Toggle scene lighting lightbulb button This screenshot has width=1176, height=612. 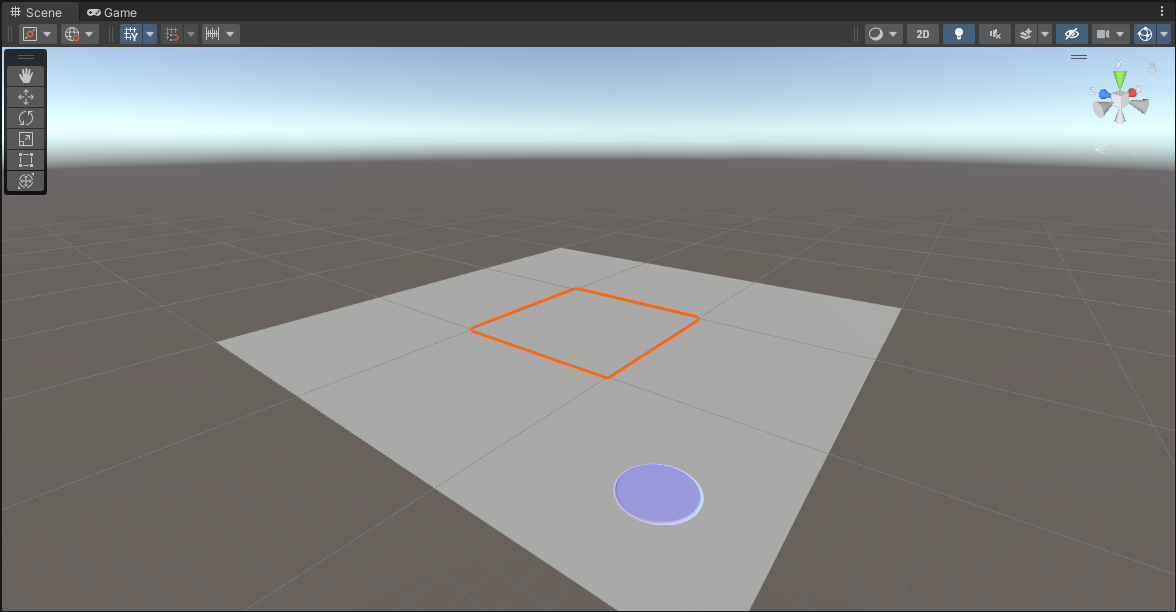[x=958, y=34]
